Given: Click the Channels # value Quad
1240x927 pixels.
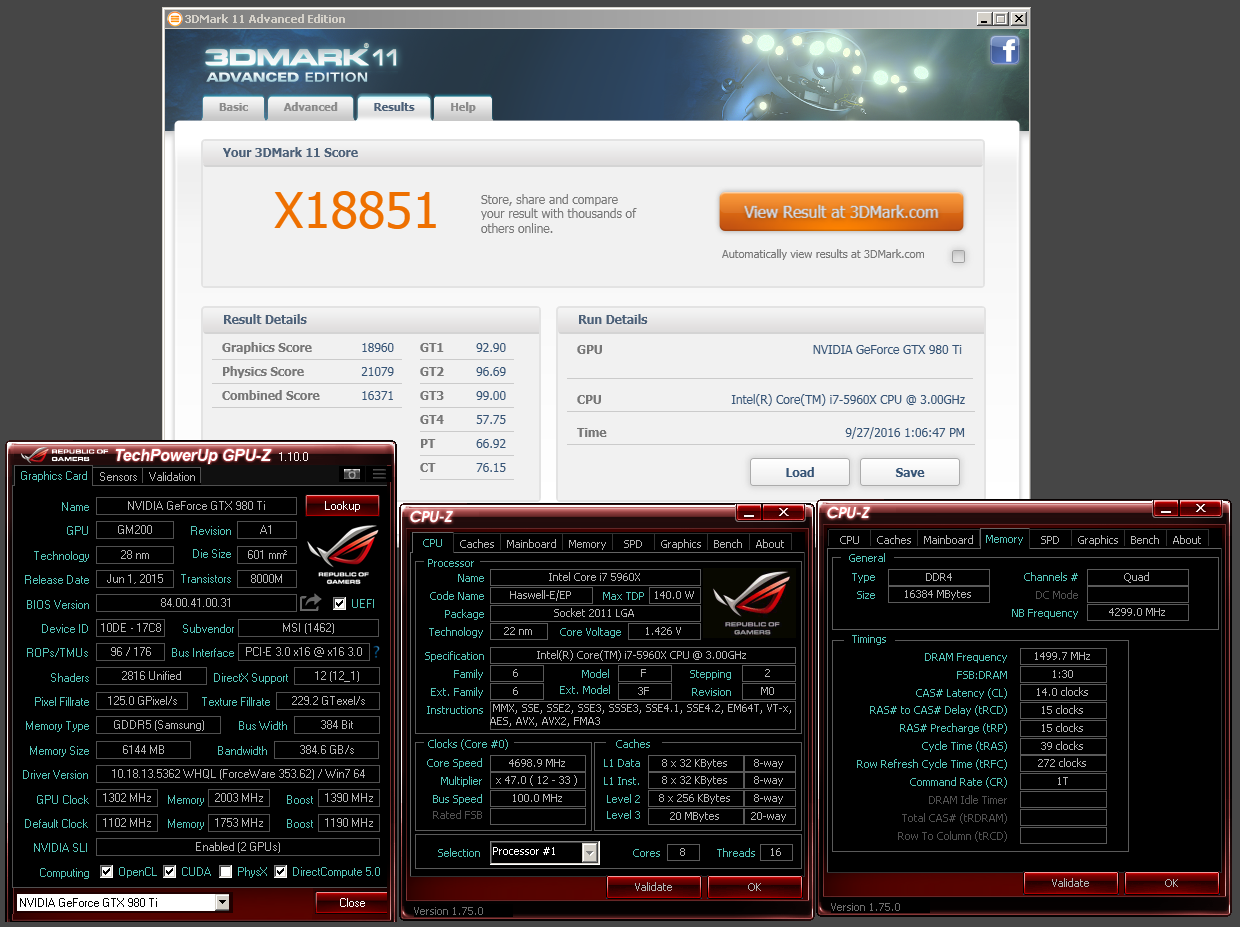Looking at the screenshot, I should pos(1138,577).
